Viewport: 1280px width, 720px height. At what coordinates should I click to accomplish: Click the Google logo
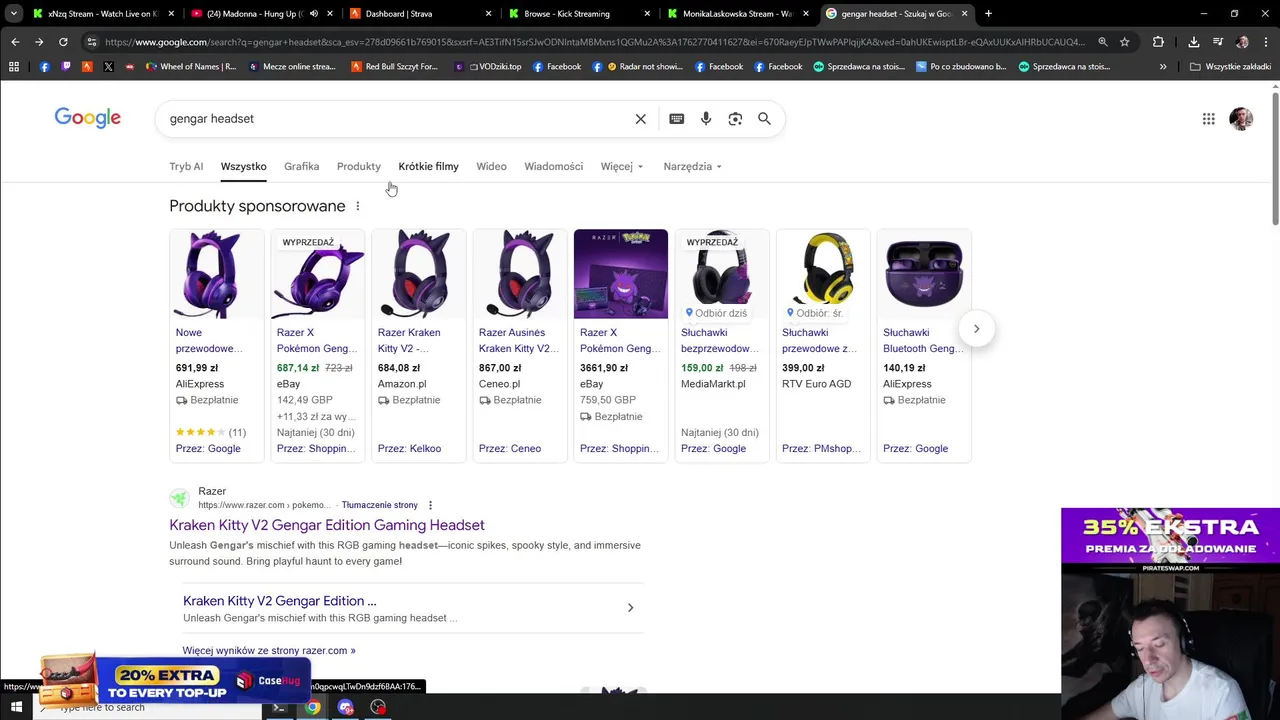pyautogui.click(x=87, y=118)
